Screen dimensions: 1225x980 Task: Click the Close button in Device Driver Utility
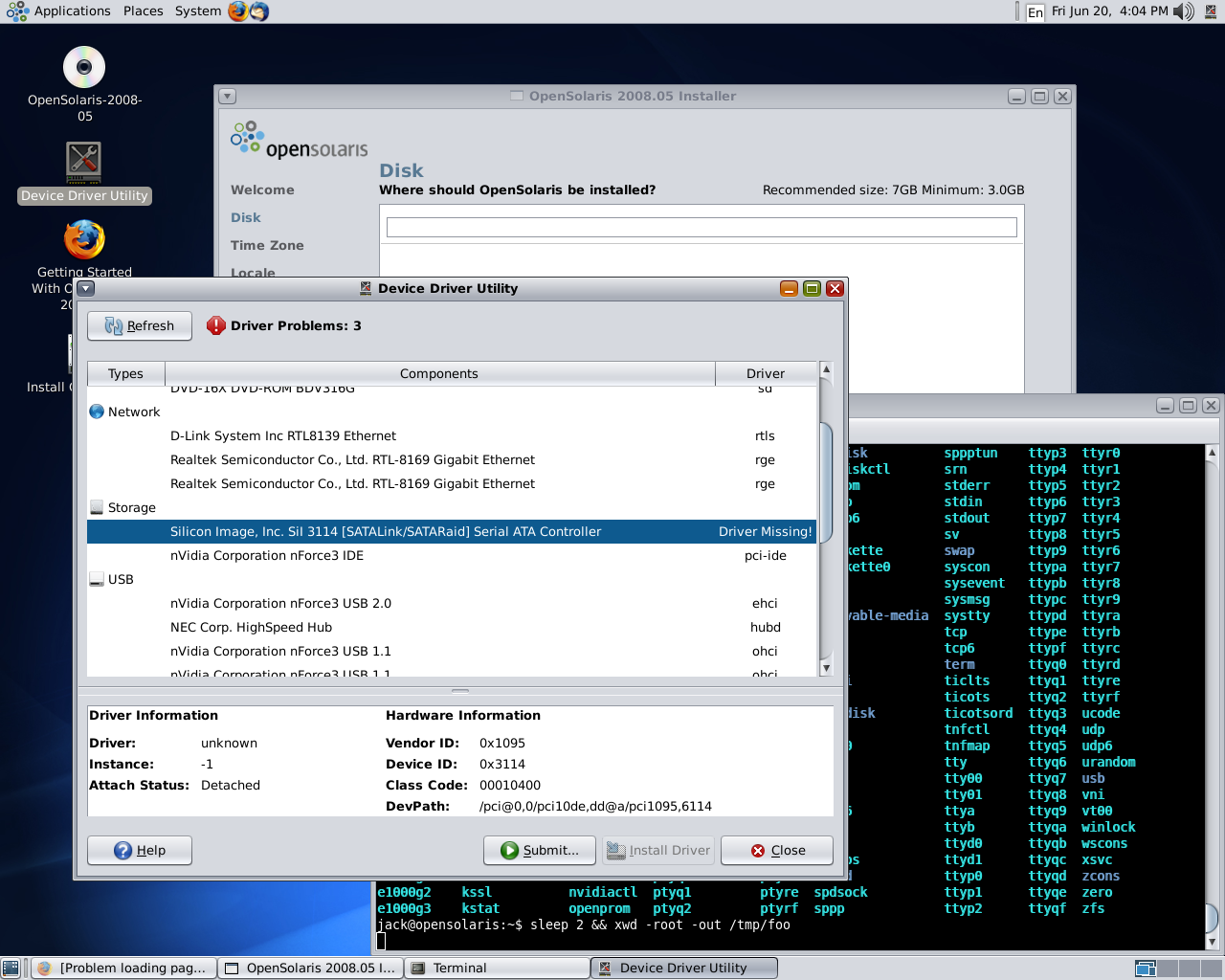coord(777,850)
